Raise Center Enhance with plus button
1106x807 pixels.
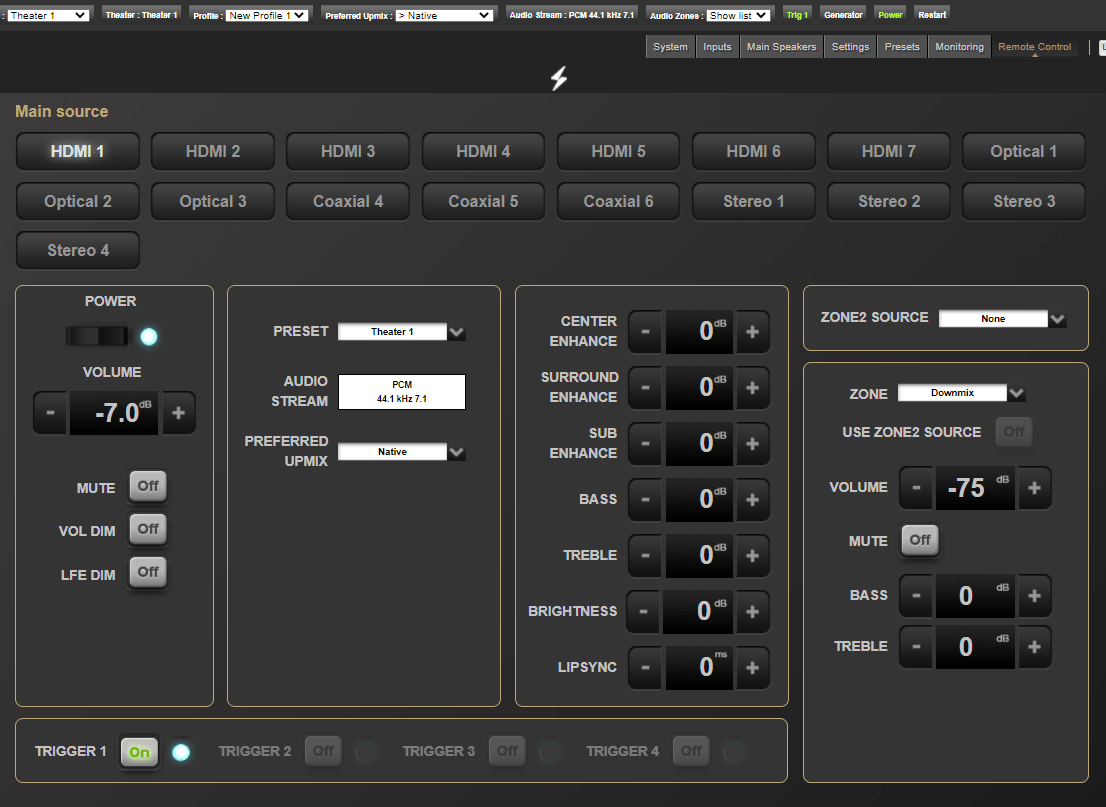pyautogui.click(x=752, y=331)
